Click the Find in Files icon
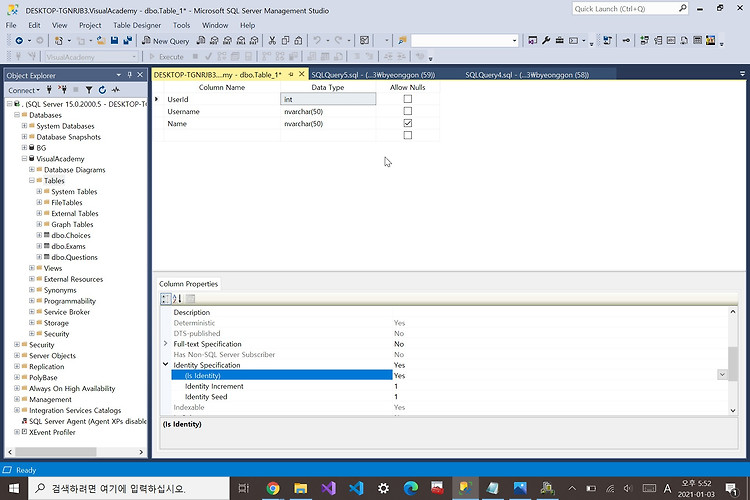 (402, 41)
